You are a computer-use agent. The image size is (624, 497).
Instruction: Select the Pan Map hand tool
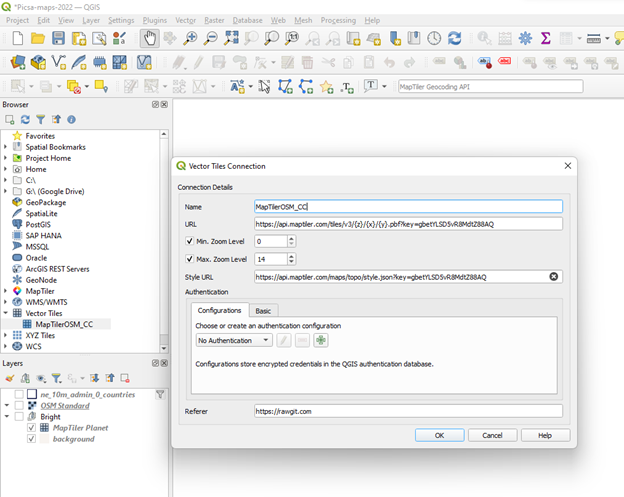point(149,39)
